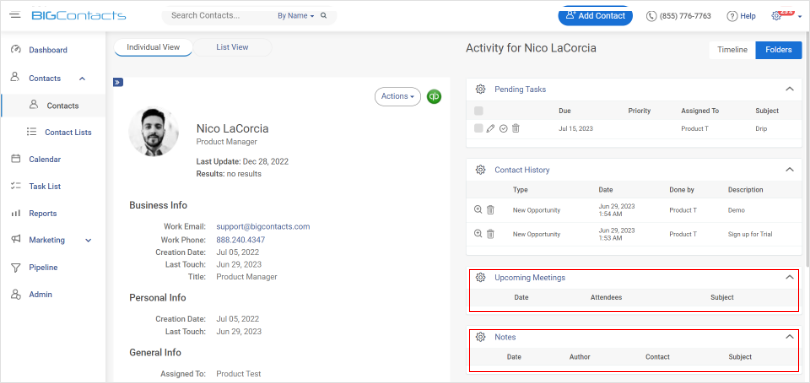The width and height of the screenshot is (810, 383).
Task: Switch to Timeline view
Action: [x=733, y=50]
